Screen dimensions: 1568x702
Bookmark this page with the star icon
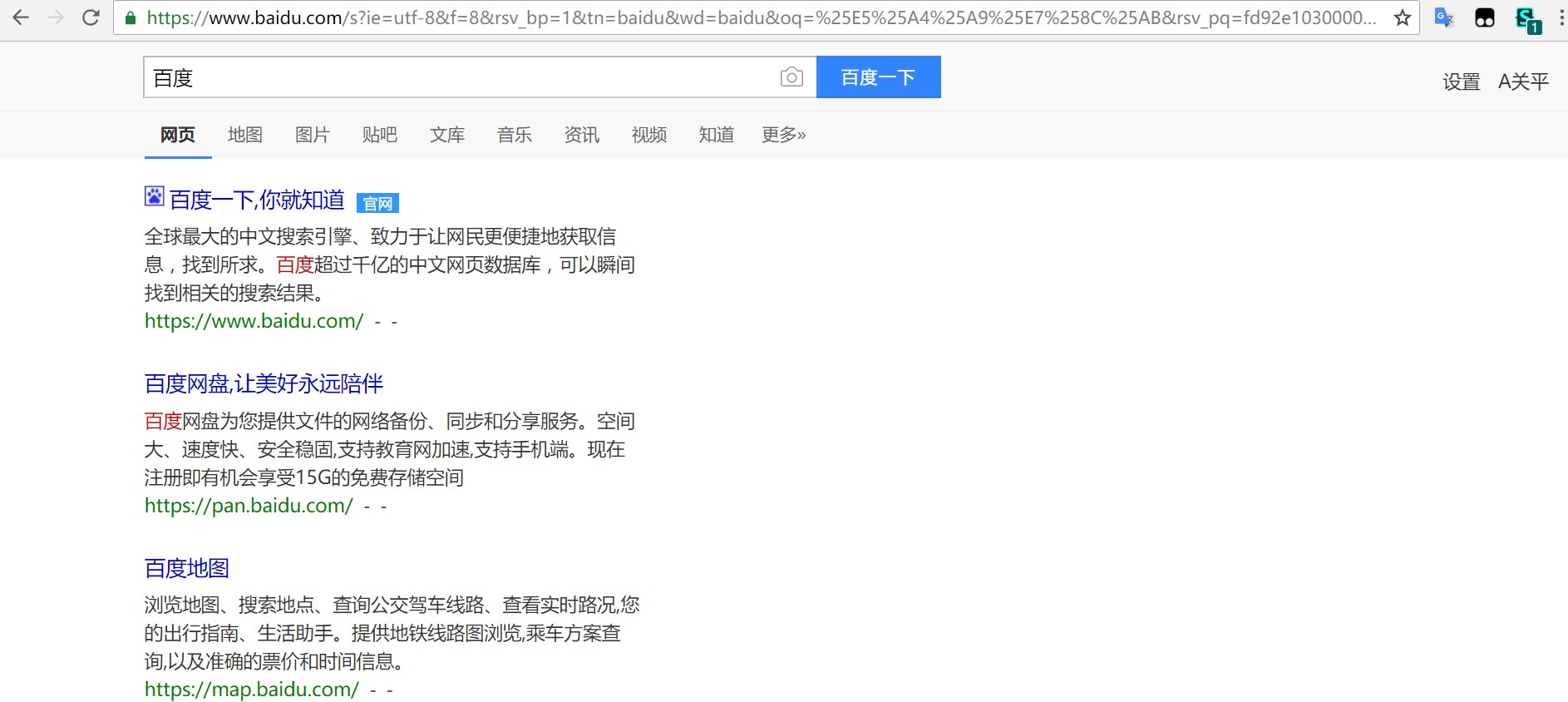[1403, 17]
